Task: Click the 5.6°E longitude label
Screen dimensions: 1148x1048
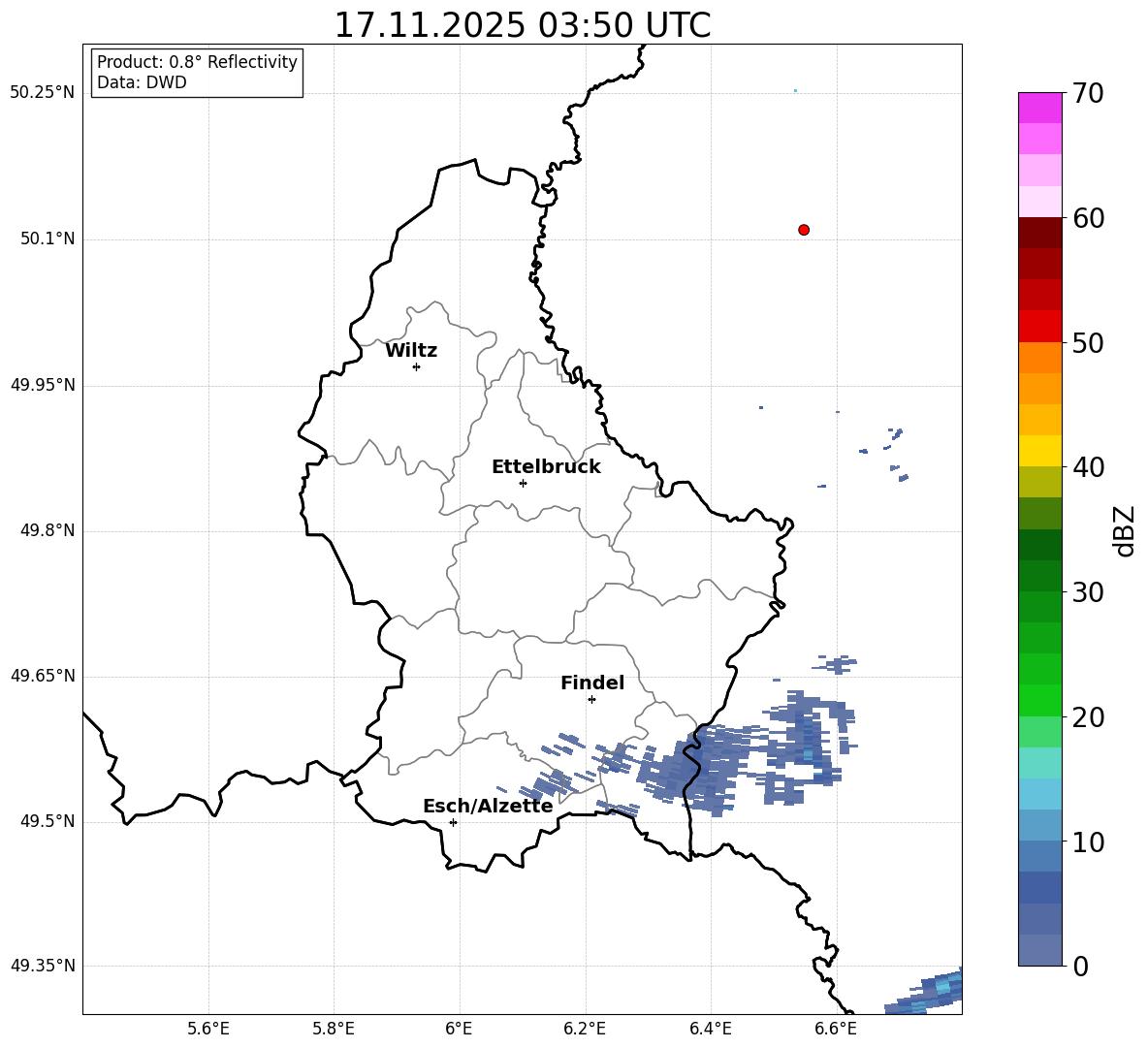Action: click(208, 1029)
